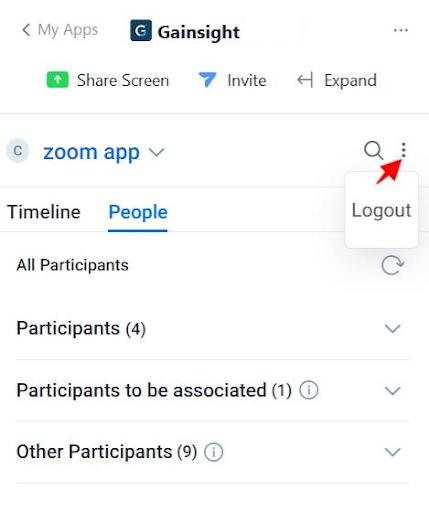Click the Expand panel arrow icon
The height and width of the screenshot is (512, 429).
pos(305,80)
